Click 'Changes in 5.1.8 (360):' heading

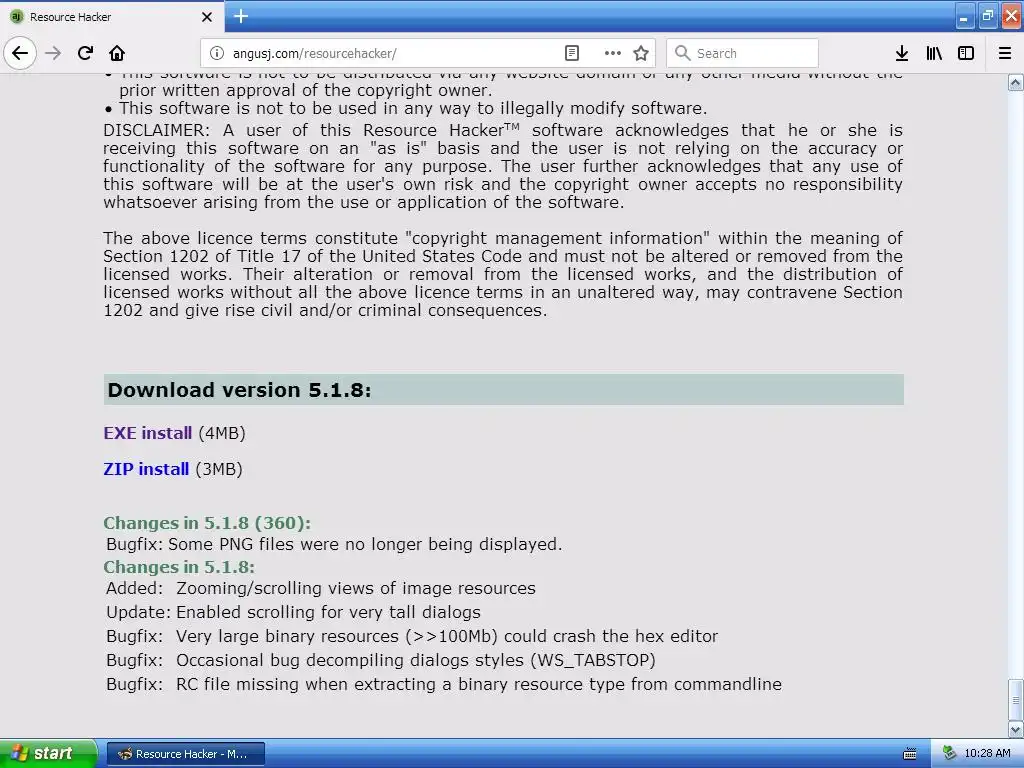click(x=207, y=523)
